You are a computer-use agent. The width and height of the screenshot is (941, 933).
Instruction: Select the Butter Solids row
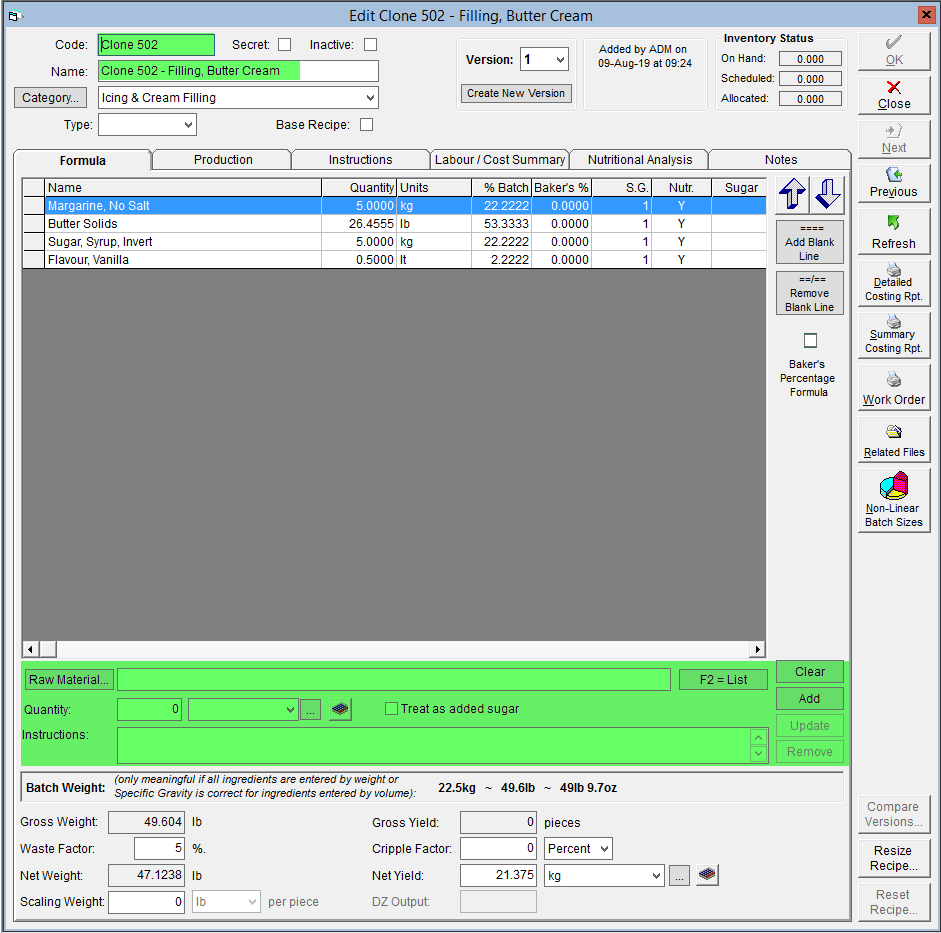coord(394,224)
